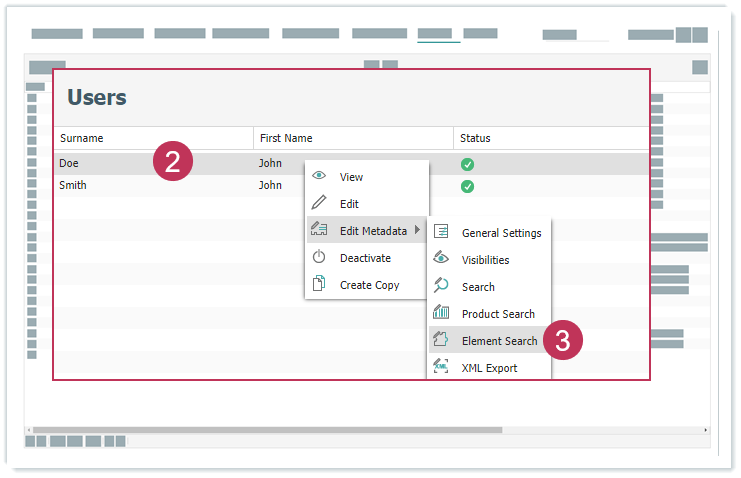Sort the table by Surname column header
This screenshot has height=478, width=741.
click(x=82, y=138)
